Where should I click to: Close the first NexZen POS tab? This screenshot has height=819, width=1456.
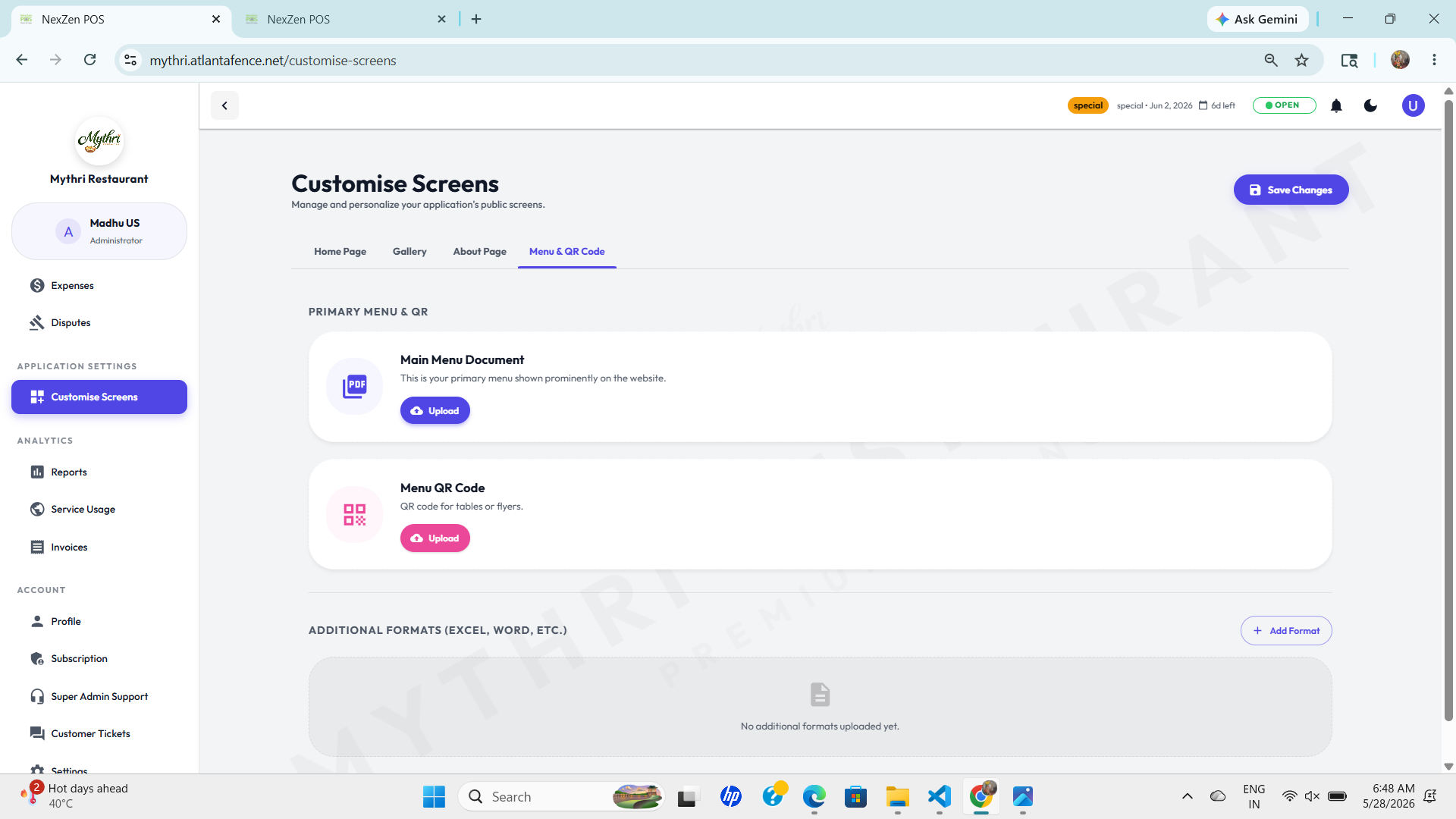pos(216,19)
